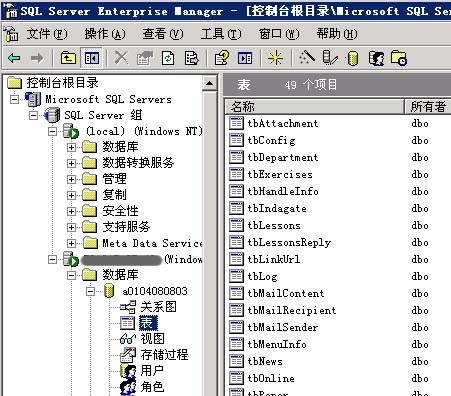Select the tbLinkUrl table row
The height and width of the screenshot is (396, 451).
click(273, 259)
